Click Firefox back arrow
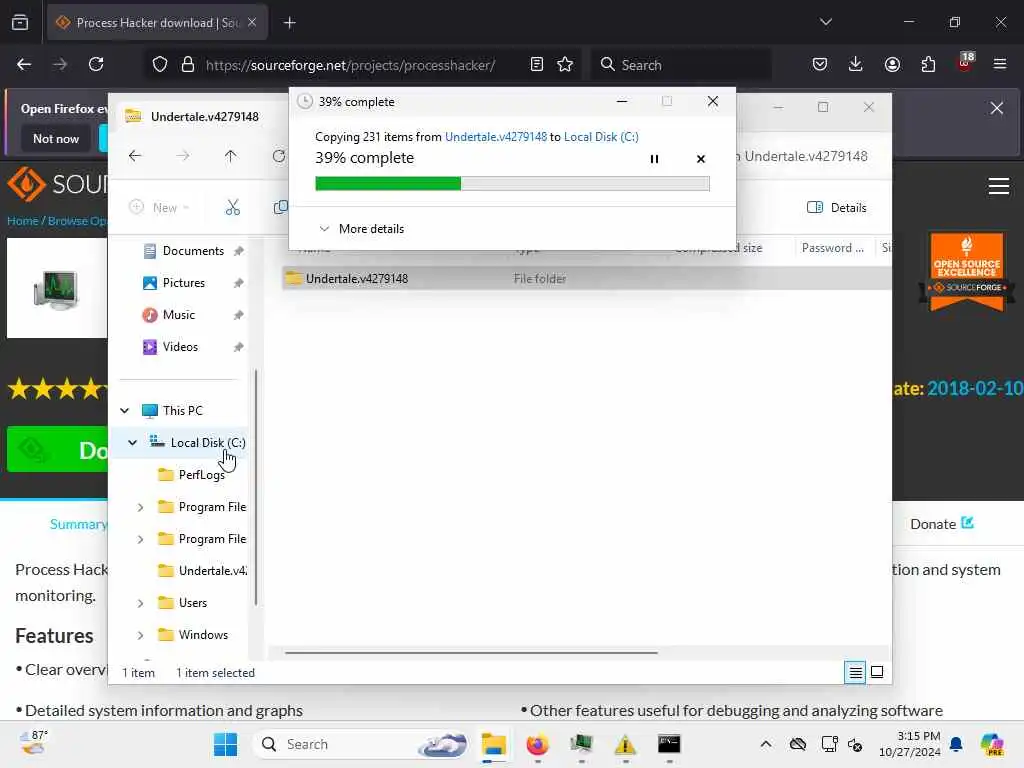 [x=24, y=65]
